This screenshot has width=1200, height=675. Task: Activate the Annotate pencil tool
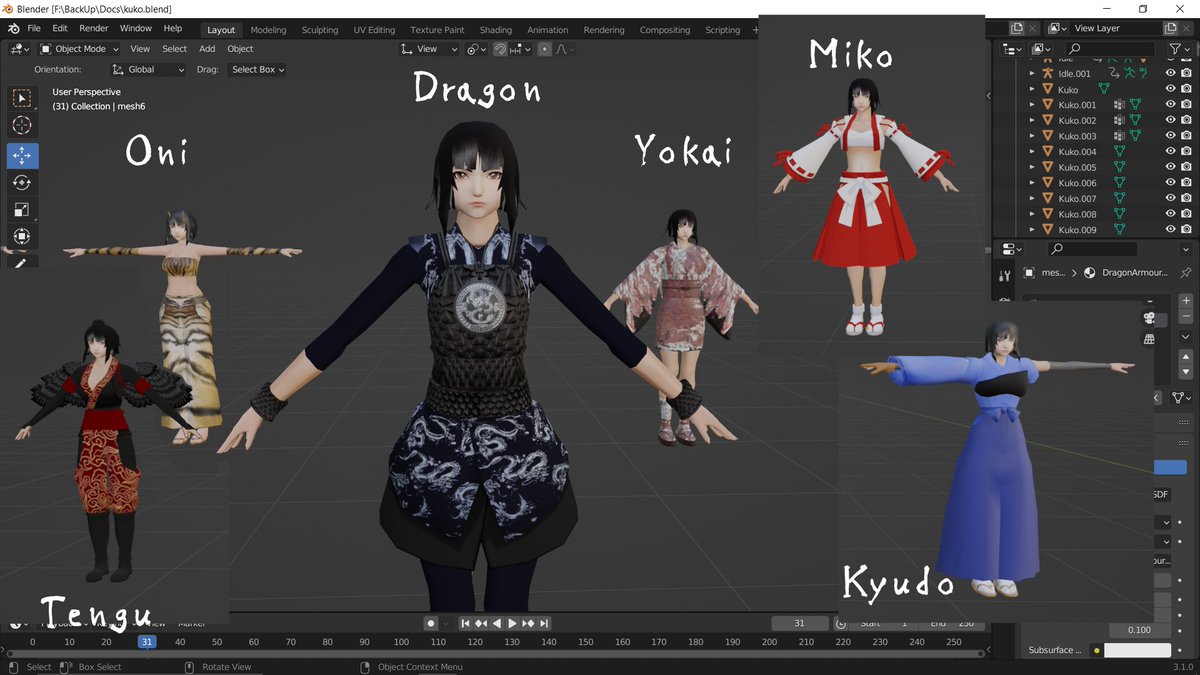pos(22,262)
